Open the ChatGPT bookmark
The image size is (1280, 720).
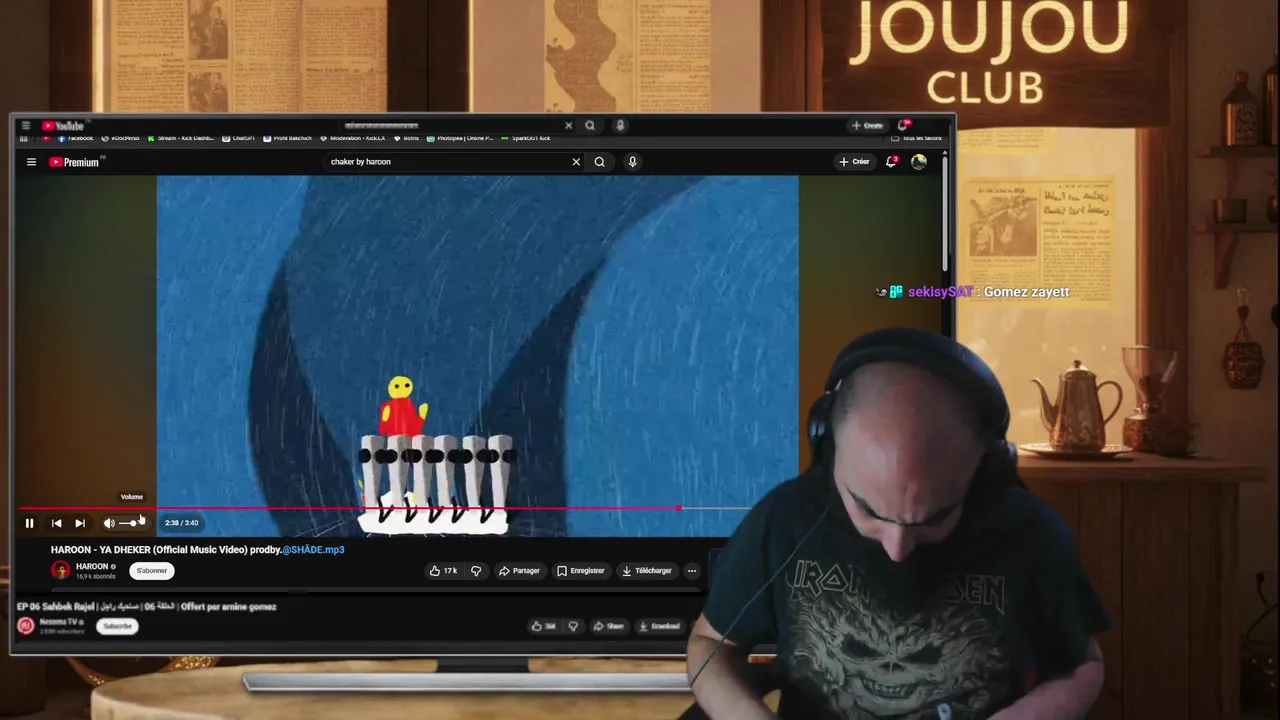pos(239,138)
